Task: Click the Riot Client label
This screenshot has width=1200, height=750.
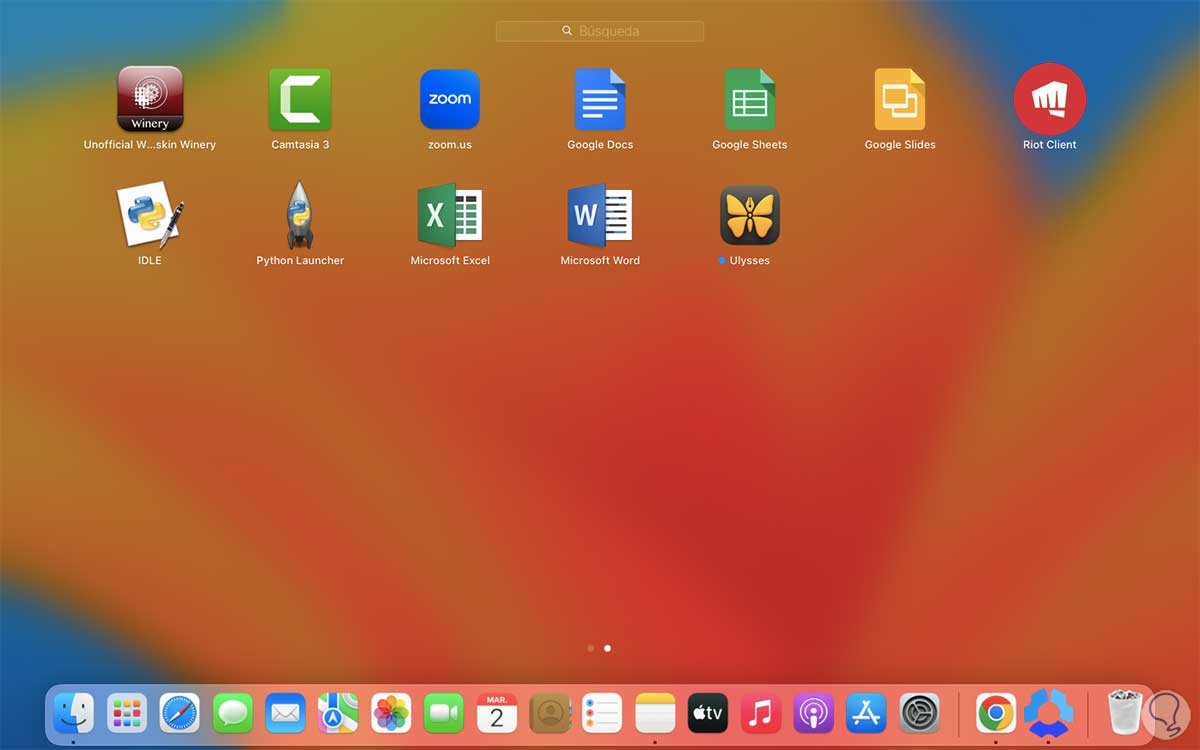Action: [x=1050, y=145]
